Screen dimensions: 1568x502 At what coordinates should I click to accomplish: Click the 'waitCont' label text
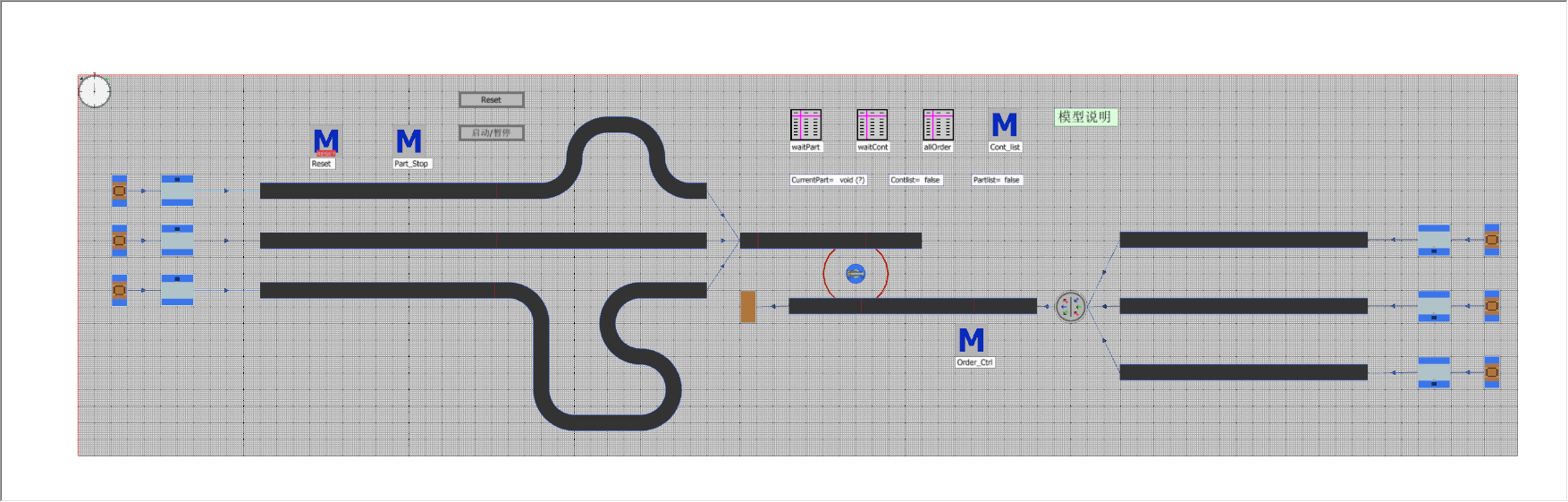[873, 147]
